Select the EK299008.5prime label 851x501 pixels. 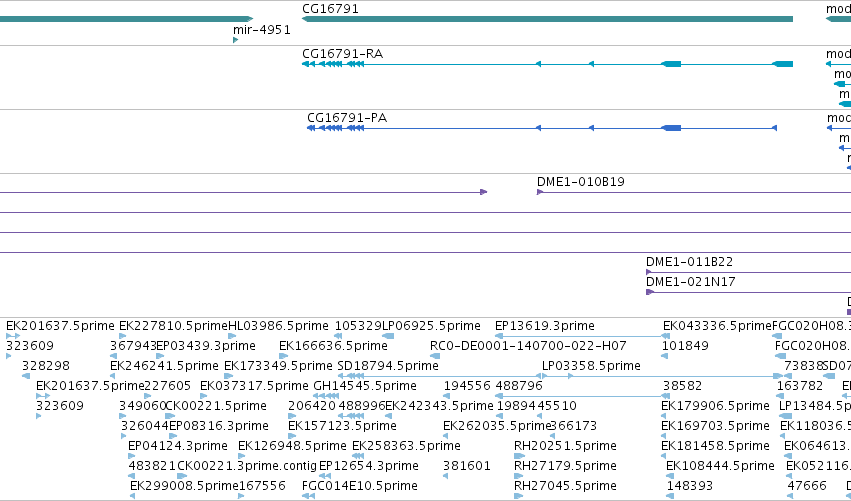(x=185, y=486)
